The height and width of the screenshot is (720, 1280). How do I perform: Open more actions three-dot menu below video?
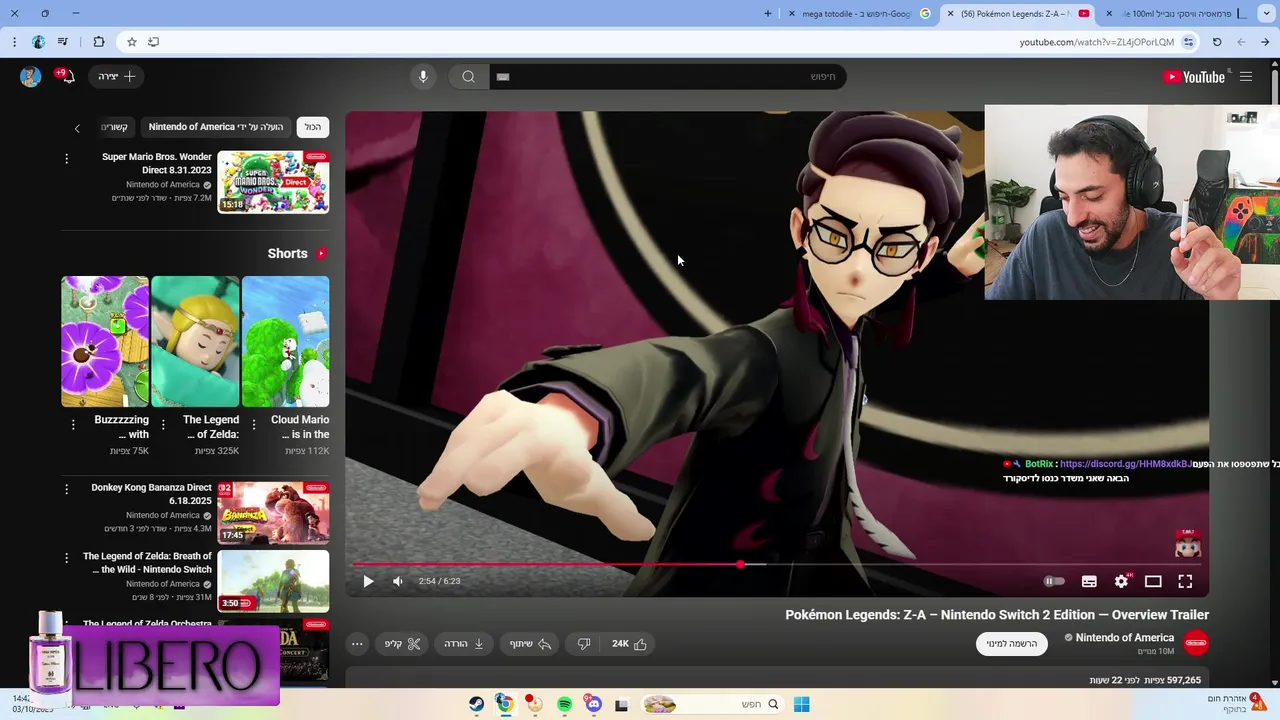click(357, 644)
